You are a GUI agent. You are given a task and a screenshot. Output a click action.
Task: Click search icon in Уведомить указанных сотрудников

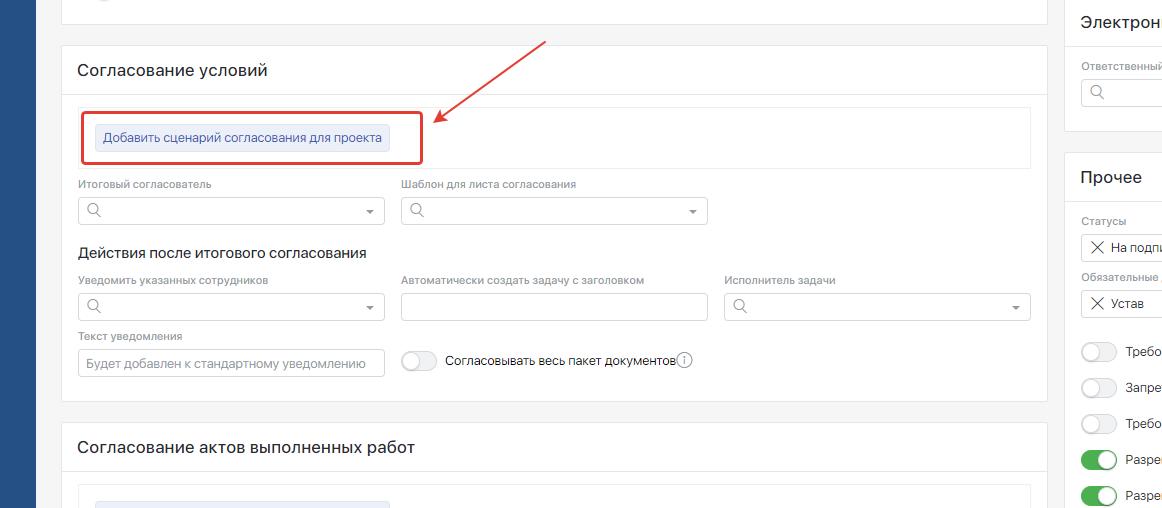pos(94,307)
